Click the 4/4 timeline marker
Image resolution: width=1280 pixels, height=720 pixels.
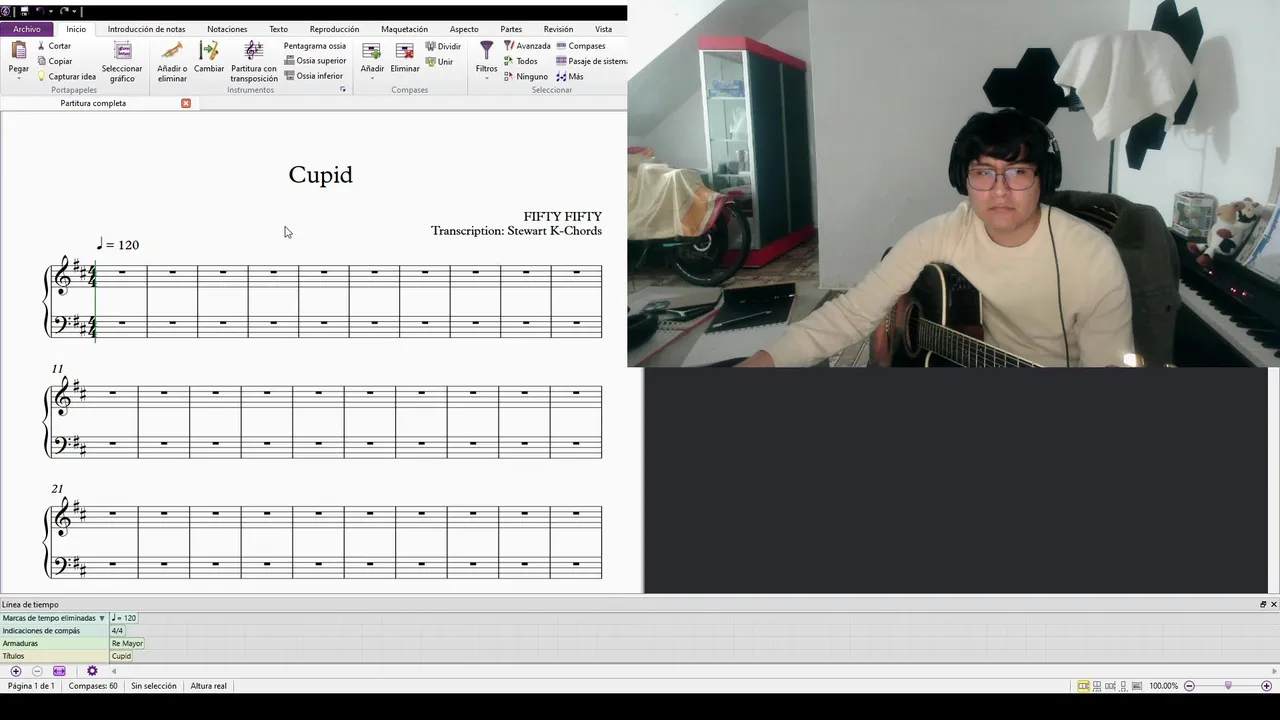[x=117, y=631]
